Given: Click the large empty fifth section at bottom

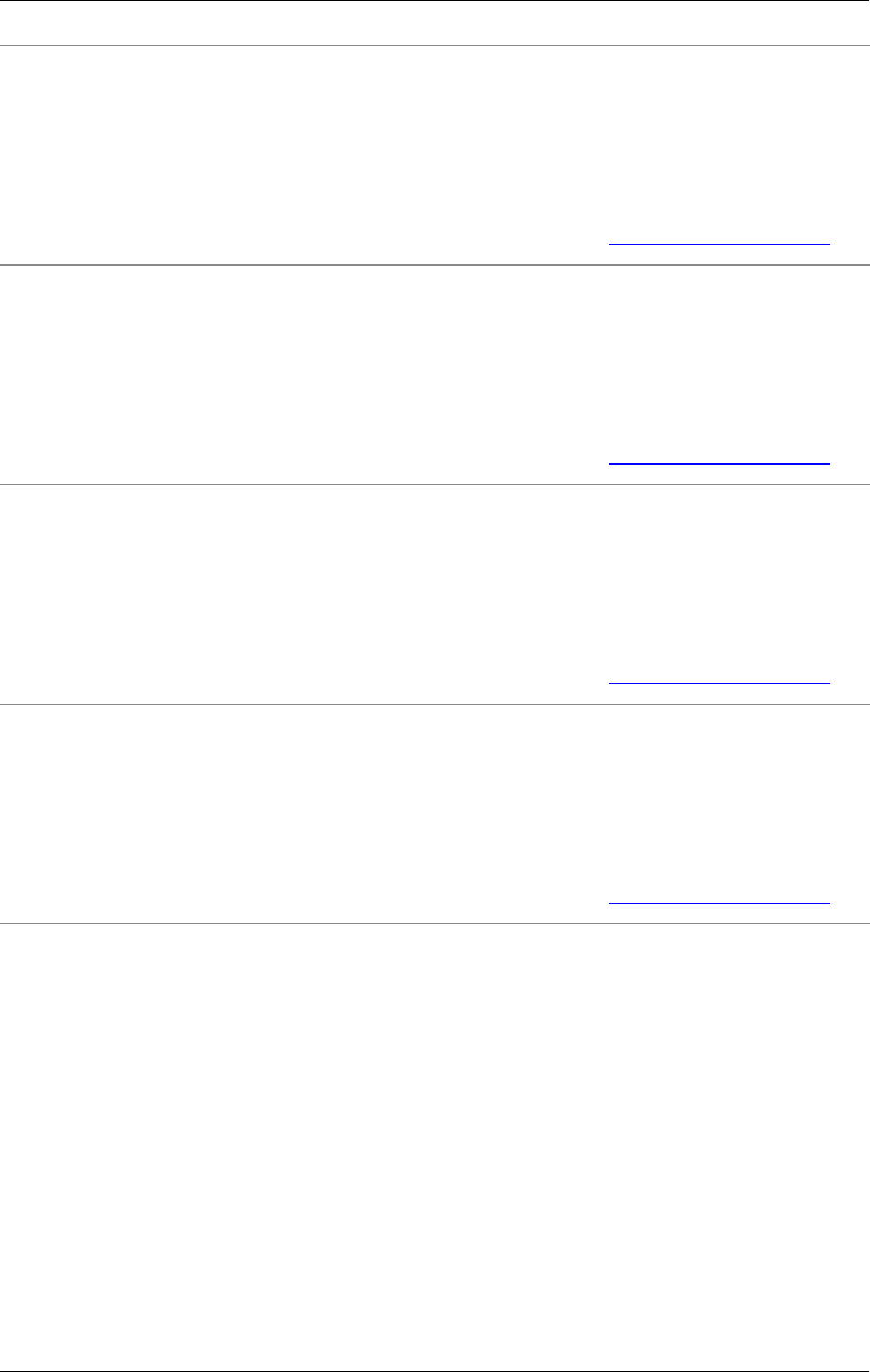Looking at the screenshot, I should pyautogui.click(x=435, y=1145).
